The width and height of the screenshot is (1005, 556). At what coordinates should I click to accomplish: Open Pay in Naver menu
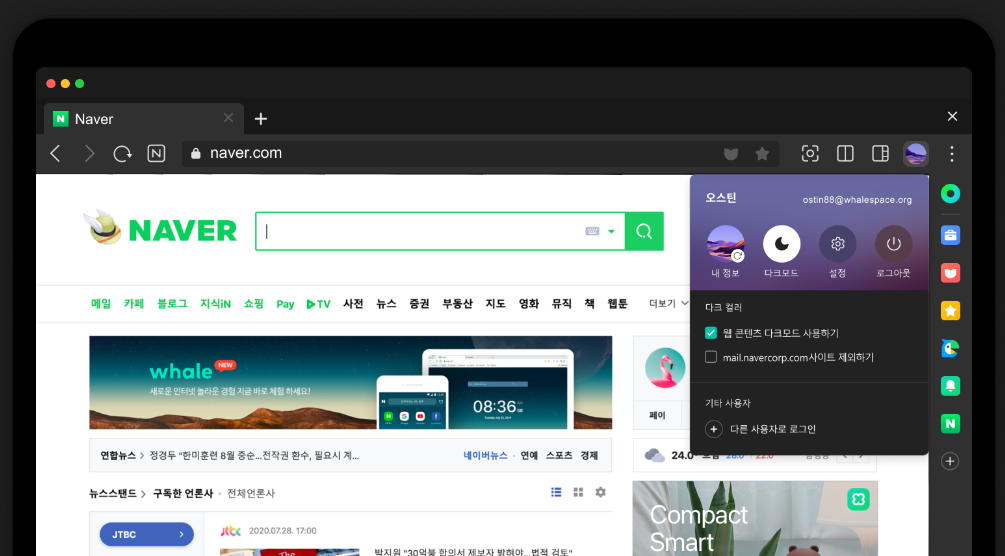pos(285,304)
